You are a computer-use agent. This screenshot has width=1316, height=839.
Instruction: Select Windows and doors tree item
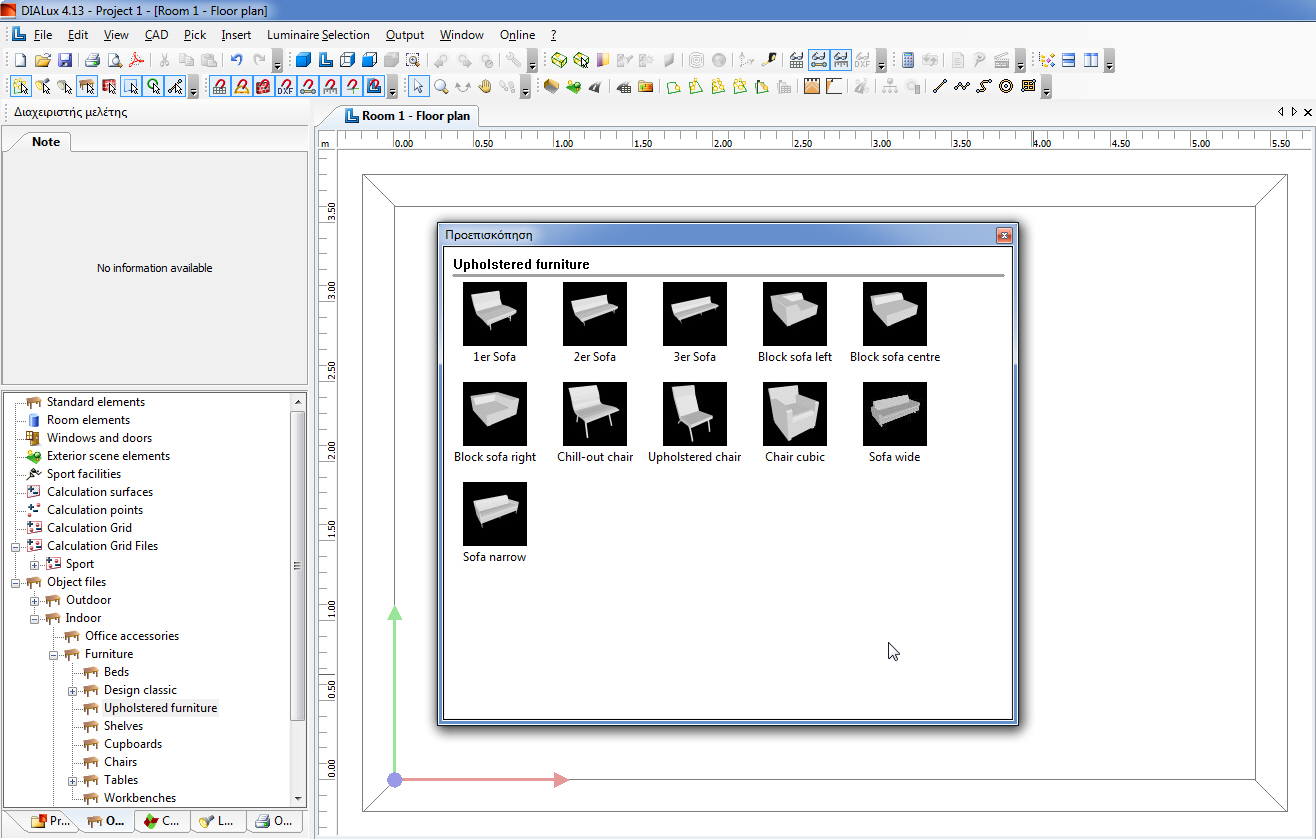(x=99, y=438)
